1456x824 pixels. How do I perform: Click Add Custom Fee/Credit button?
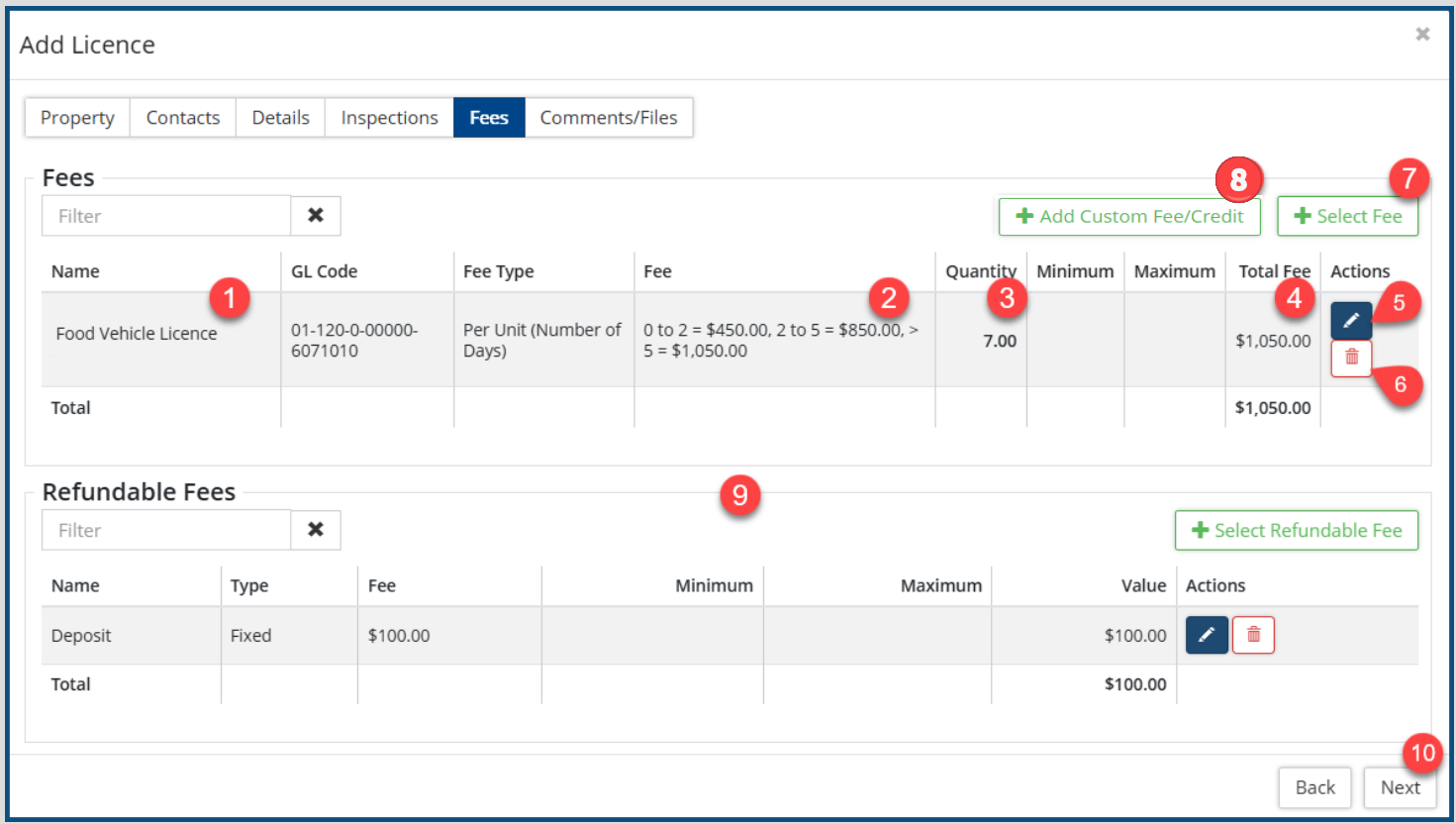pyautogui.click(x=1129, y=217)
